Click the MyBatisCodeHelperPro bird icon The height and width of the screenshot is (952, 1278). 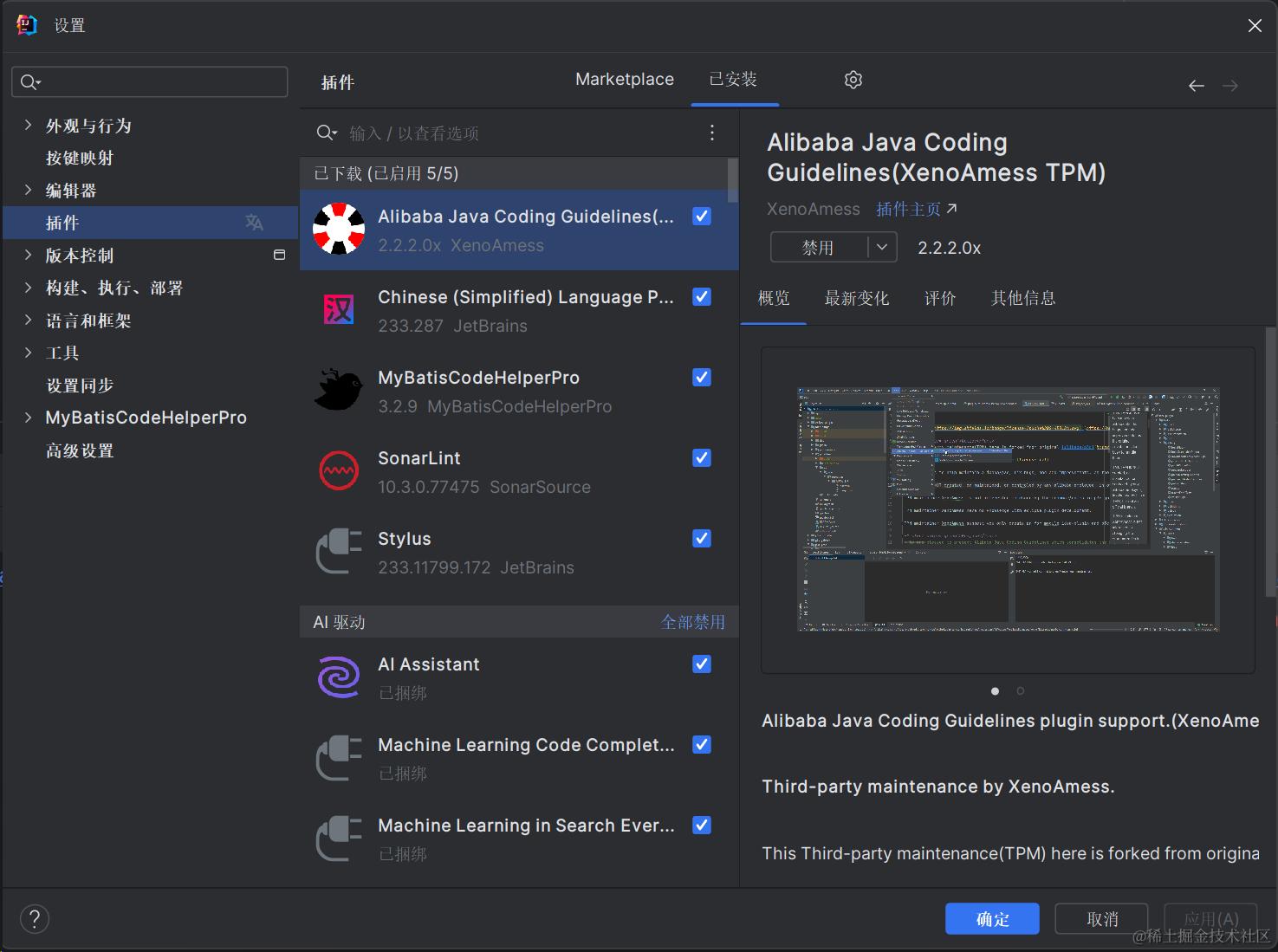[x=338, y=390]
